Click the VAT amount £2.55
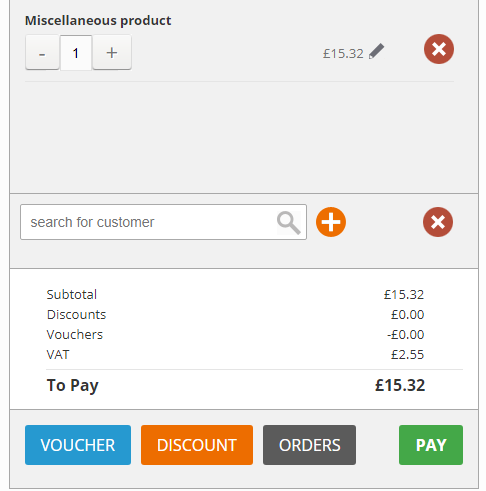Image resolution: width=486 pixels, height=491 pixels. coord(407,355)
